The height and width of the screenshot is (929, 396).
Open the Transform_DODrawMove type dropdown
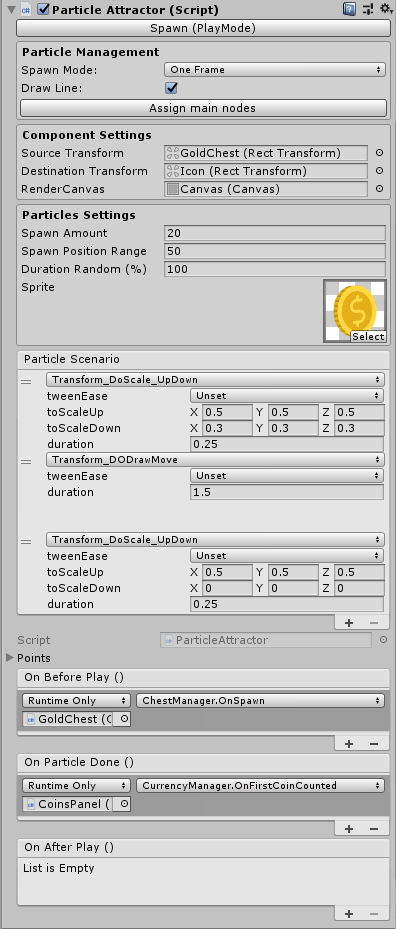click(x=215, y=459)
